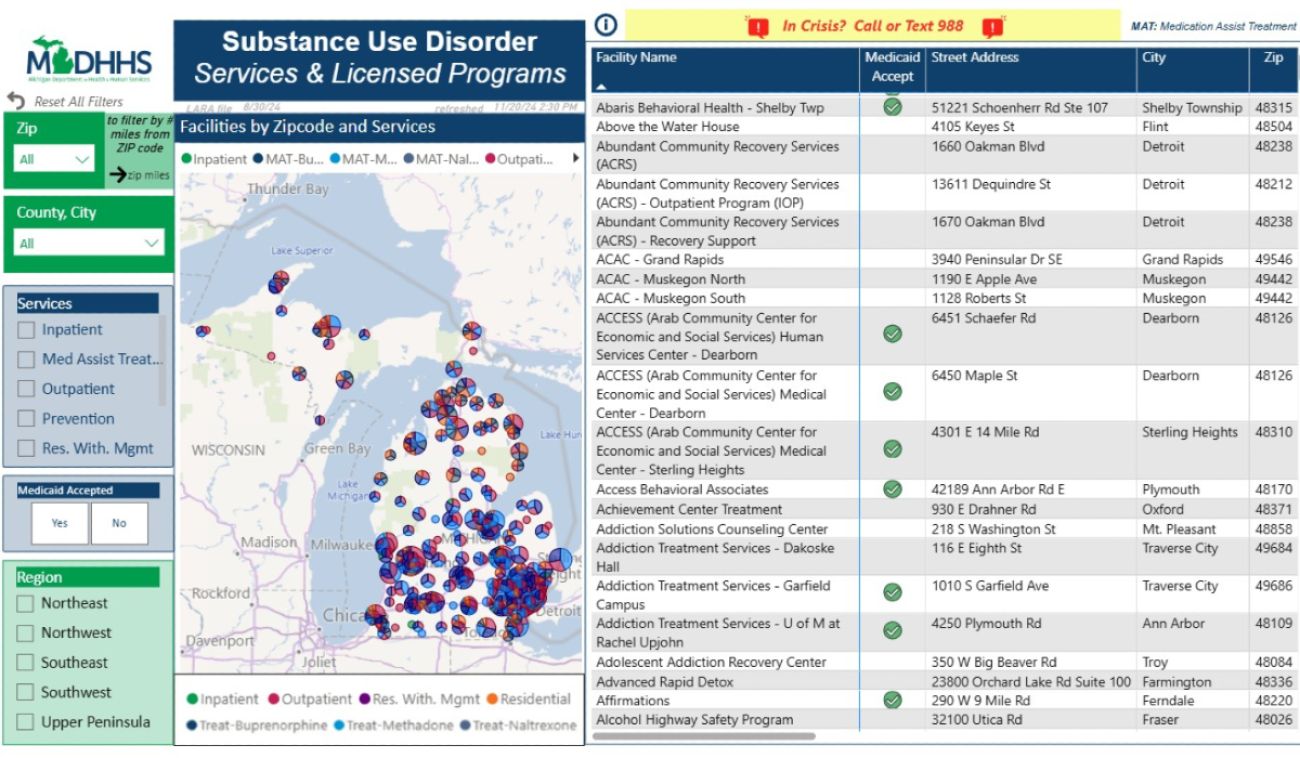Click the Residential orange swatch in bottom legend
This screenshot has width=1300, height=758.
492,700
